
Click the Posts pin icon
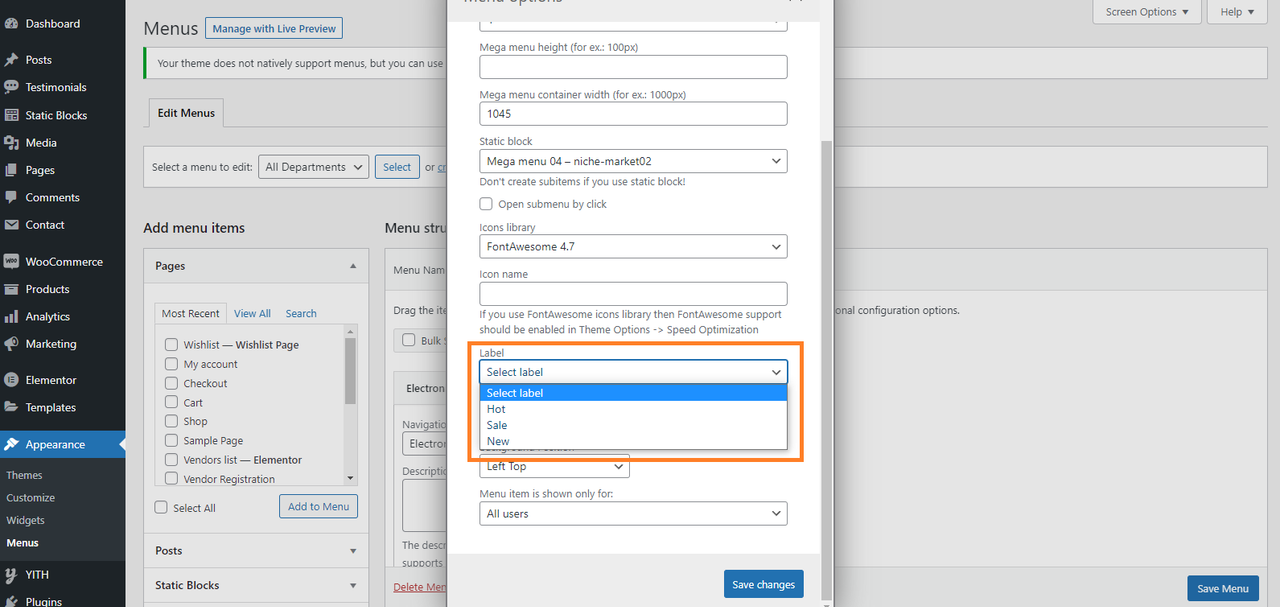click(x=12, y=60)
